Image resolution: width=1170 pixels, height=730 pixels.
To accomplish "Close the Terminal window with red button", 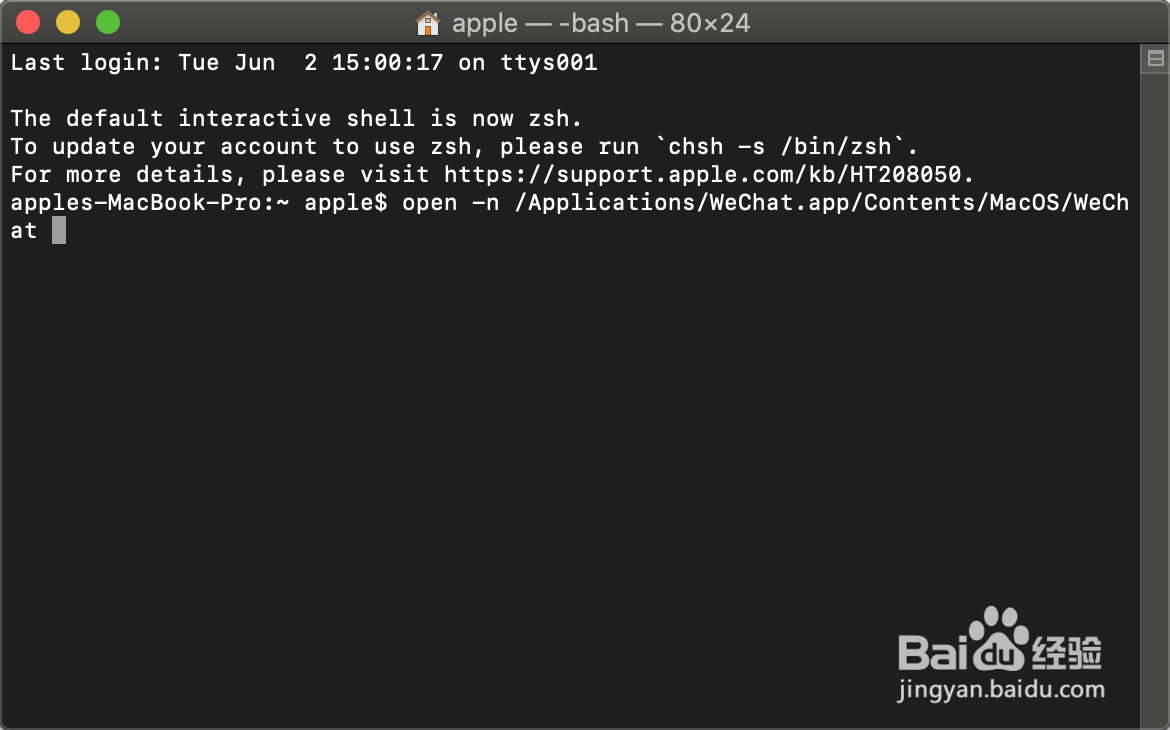I will click(x=28, y=22).
